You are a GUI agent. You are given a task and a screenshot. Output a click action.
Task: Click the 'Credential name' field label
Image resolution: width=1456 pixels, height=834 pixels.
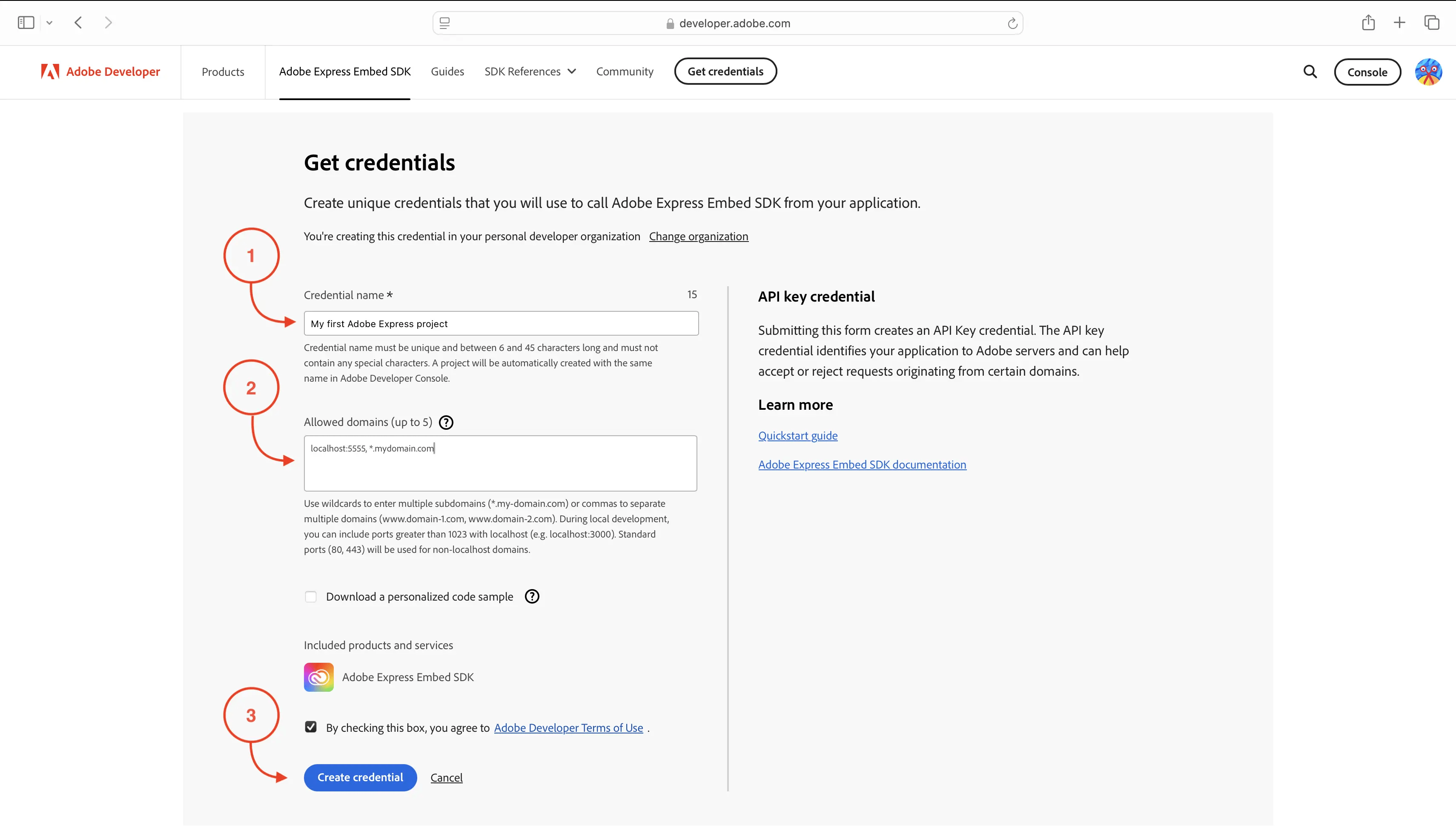(348, 295)
